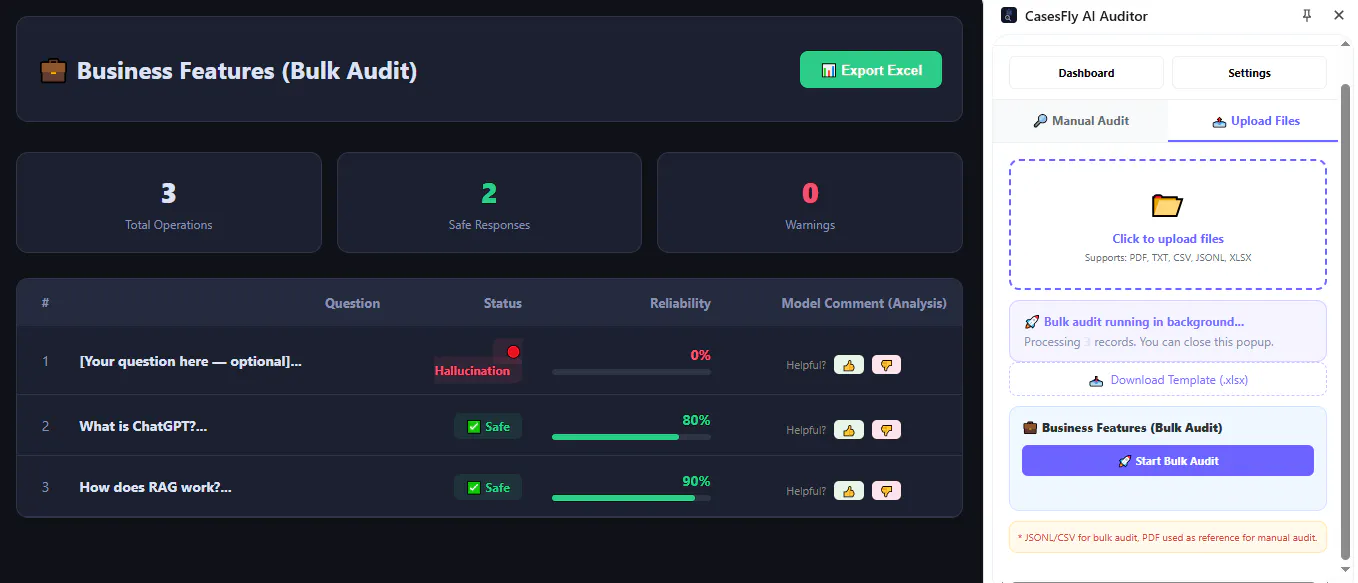Image resolution: width=1358 pixels, height=583 pixels.
Task: Click the Reliability column header
Action: tap(680, 303)
